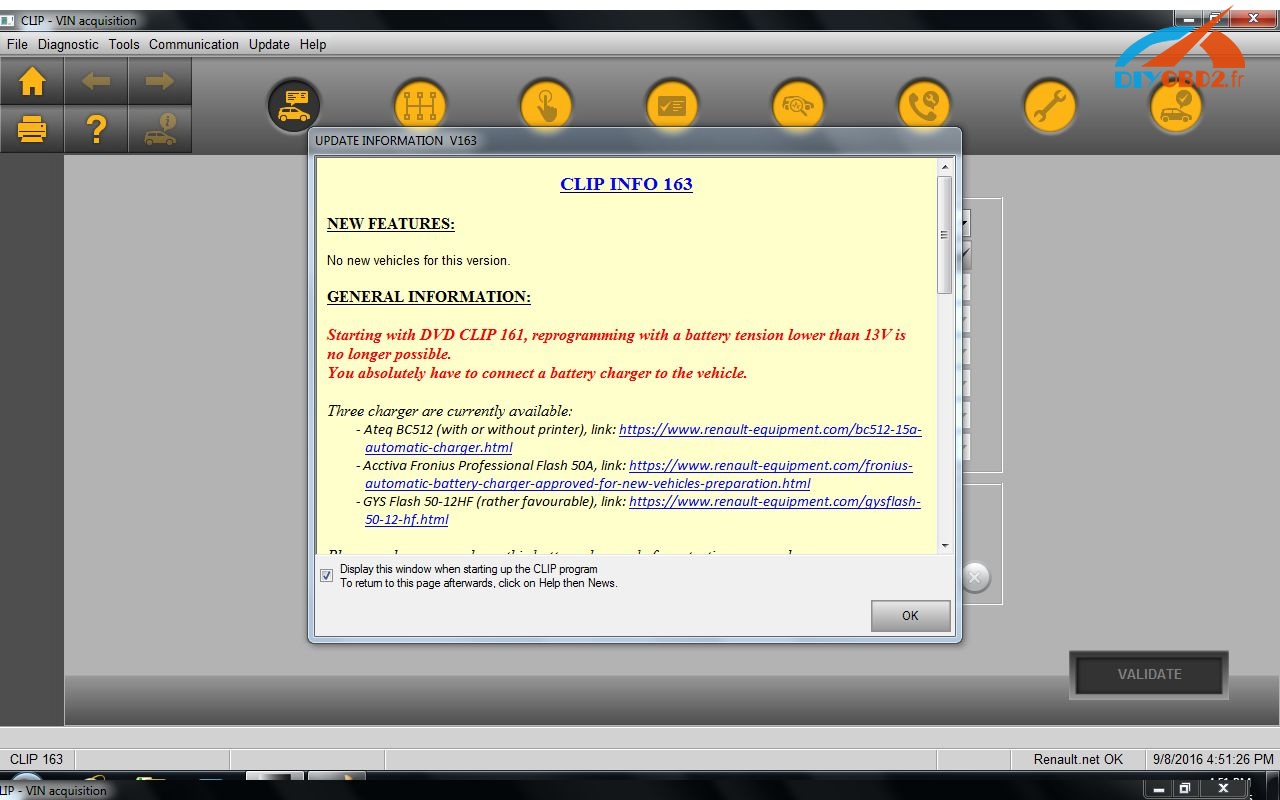Select the car-with-magnifier inspection icon

(797, 104)
